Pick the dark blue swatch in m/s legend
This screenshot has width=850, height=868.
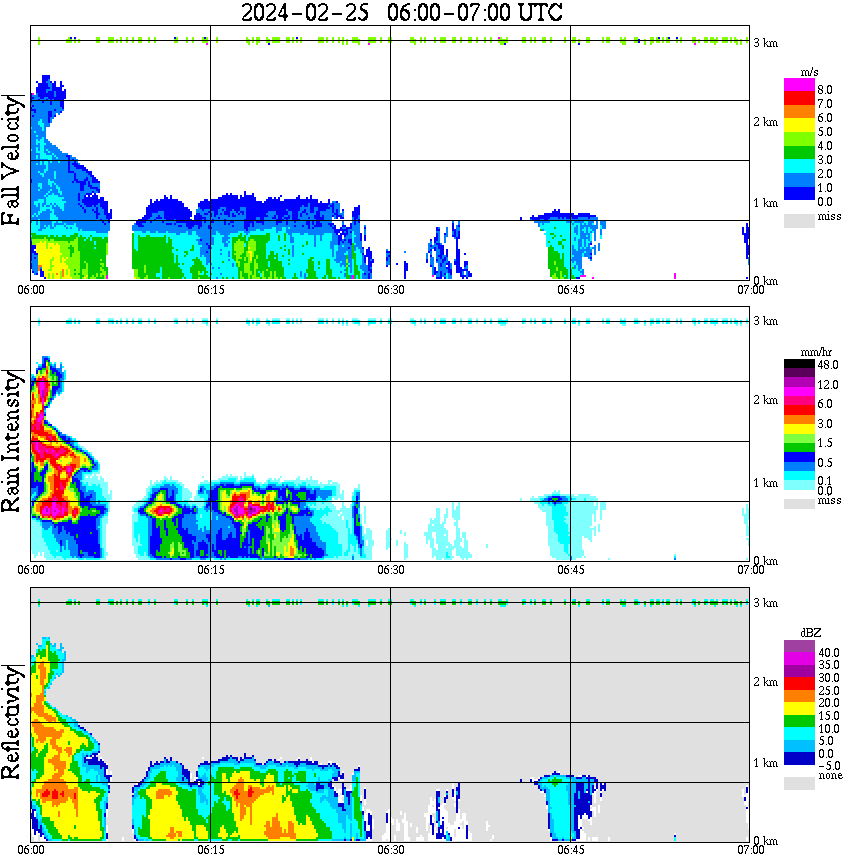[x=799, y=193]
